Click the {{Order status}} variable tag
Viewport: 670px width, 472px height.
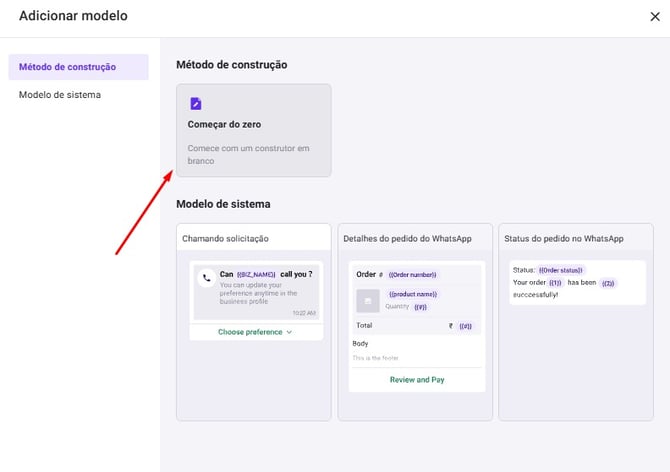tap(560, 270)
